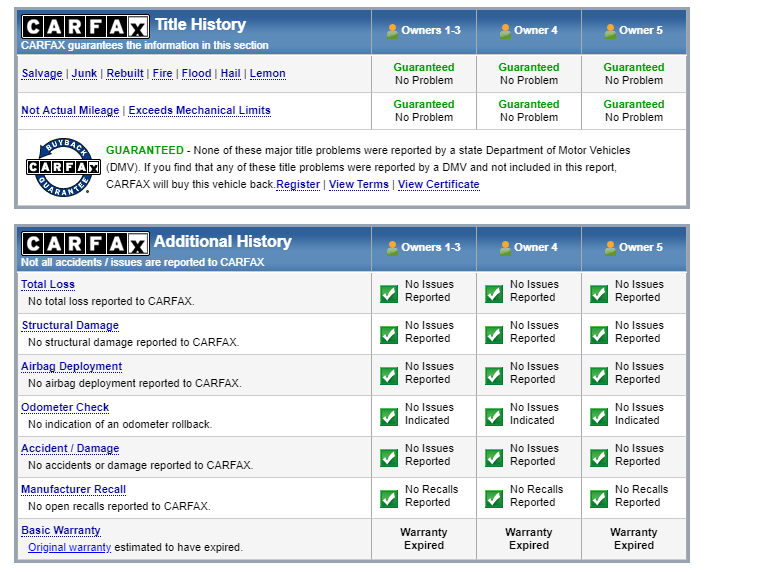Click the Owners 1-3 person icon in Title History
The image size is (760, 572).
[x=392, y=31]
